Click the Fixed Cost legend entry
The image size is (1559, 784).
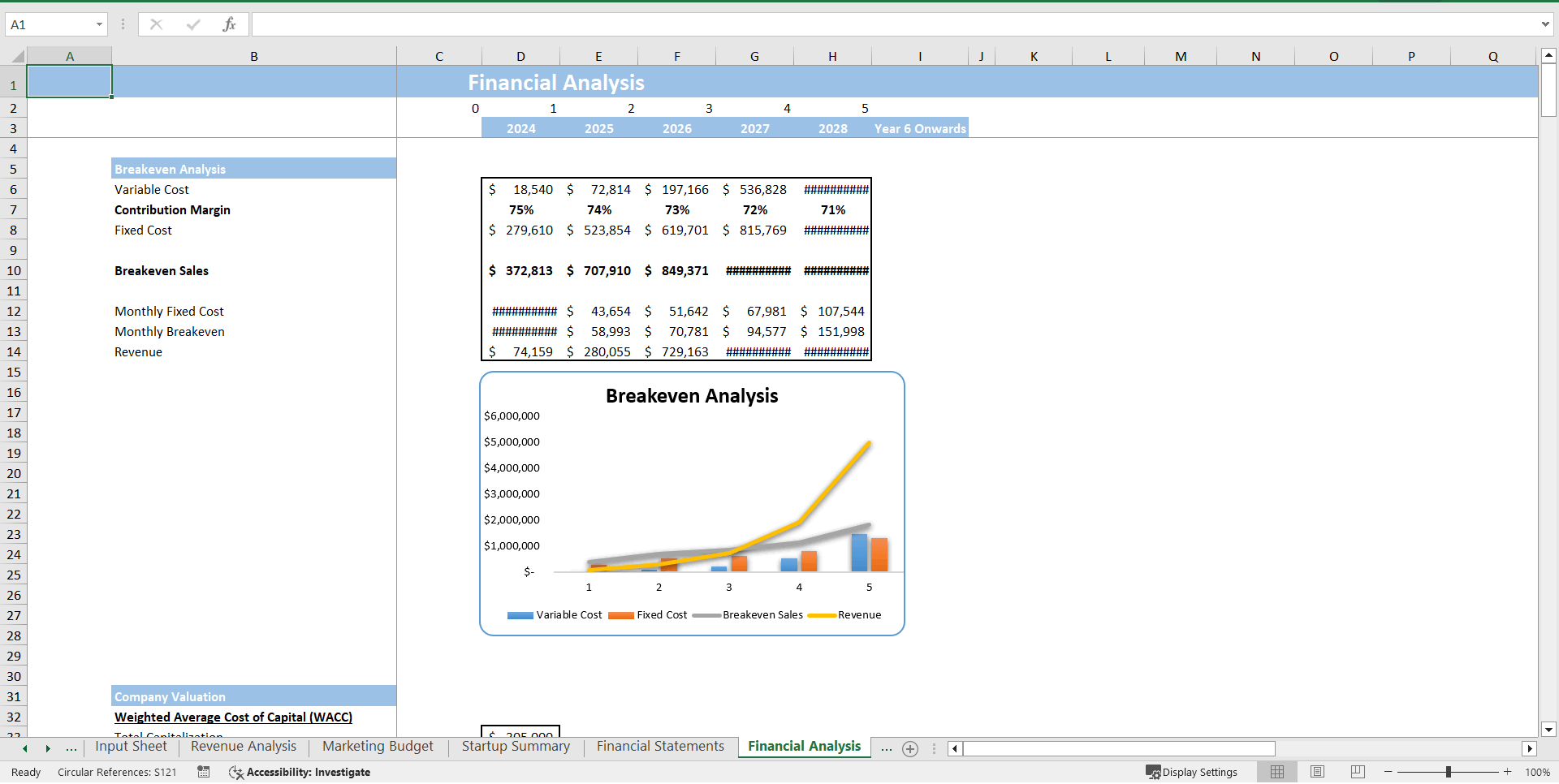coord(648,614)
